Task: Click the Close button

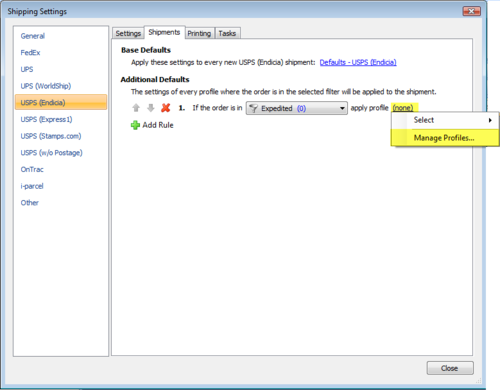Action: click(x=450, y=368)
